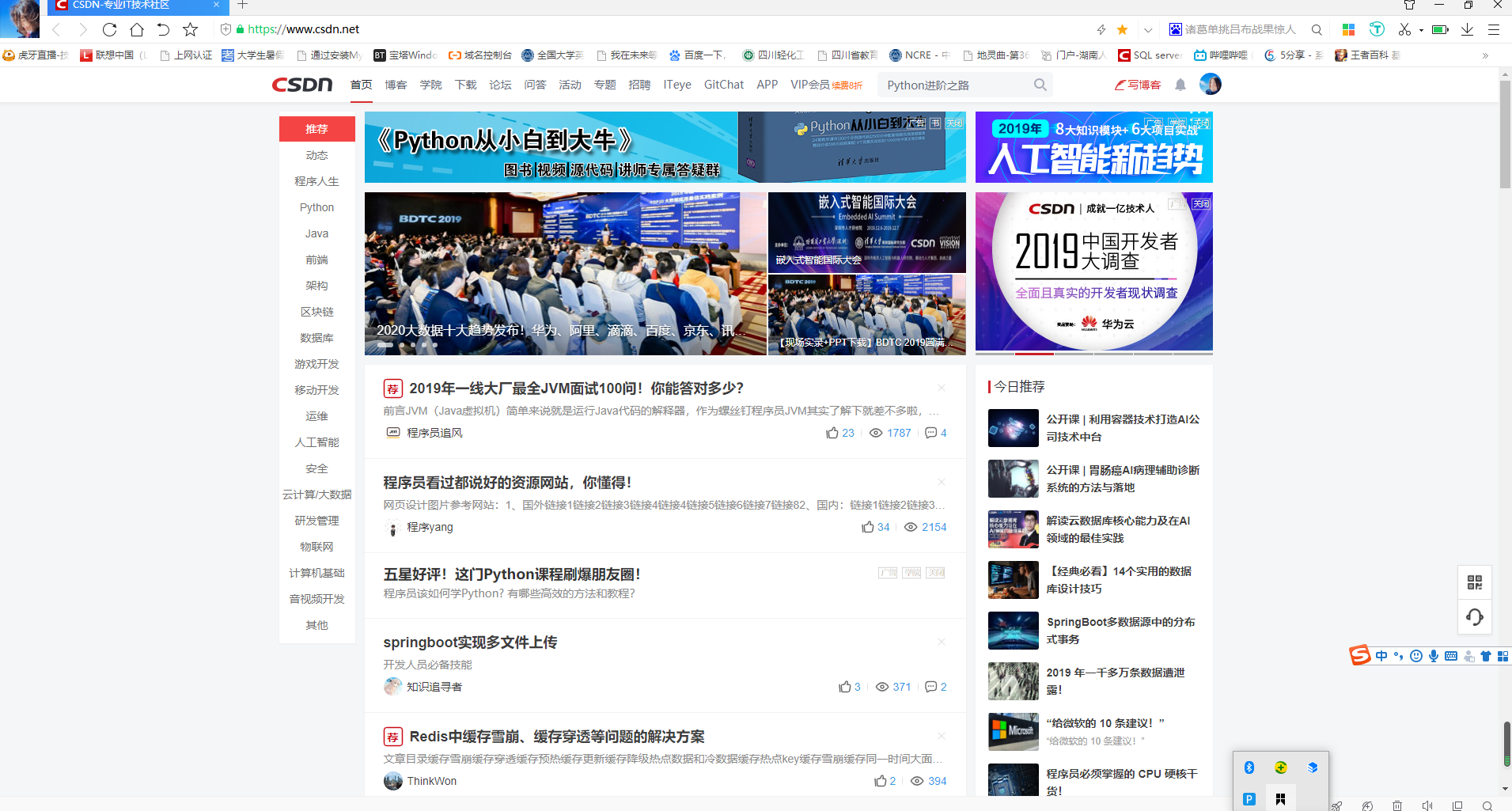1512x811 pixels.
Task: Open article springboot实现多文件上传
Action: 470,642
